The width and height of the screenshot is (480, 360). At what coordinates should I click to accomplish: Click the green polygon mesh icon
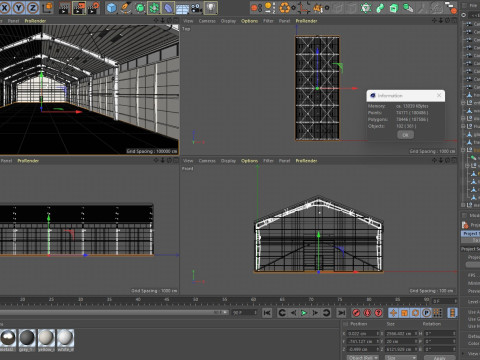pos(366,8)
